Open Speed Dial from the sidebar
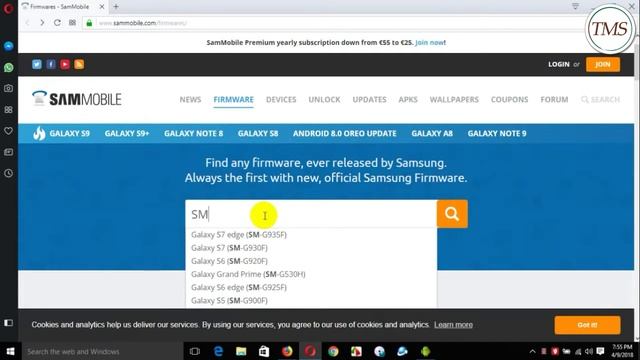This screenshot has height=360, width=640. [9, 109]
